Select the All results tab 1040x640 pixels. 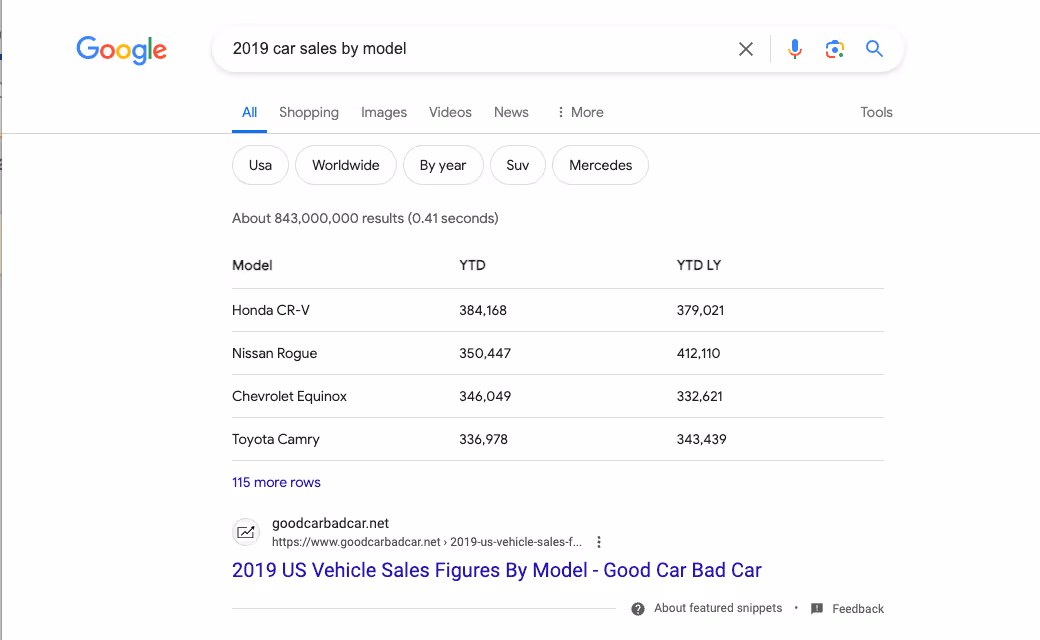tap(249, 112)
